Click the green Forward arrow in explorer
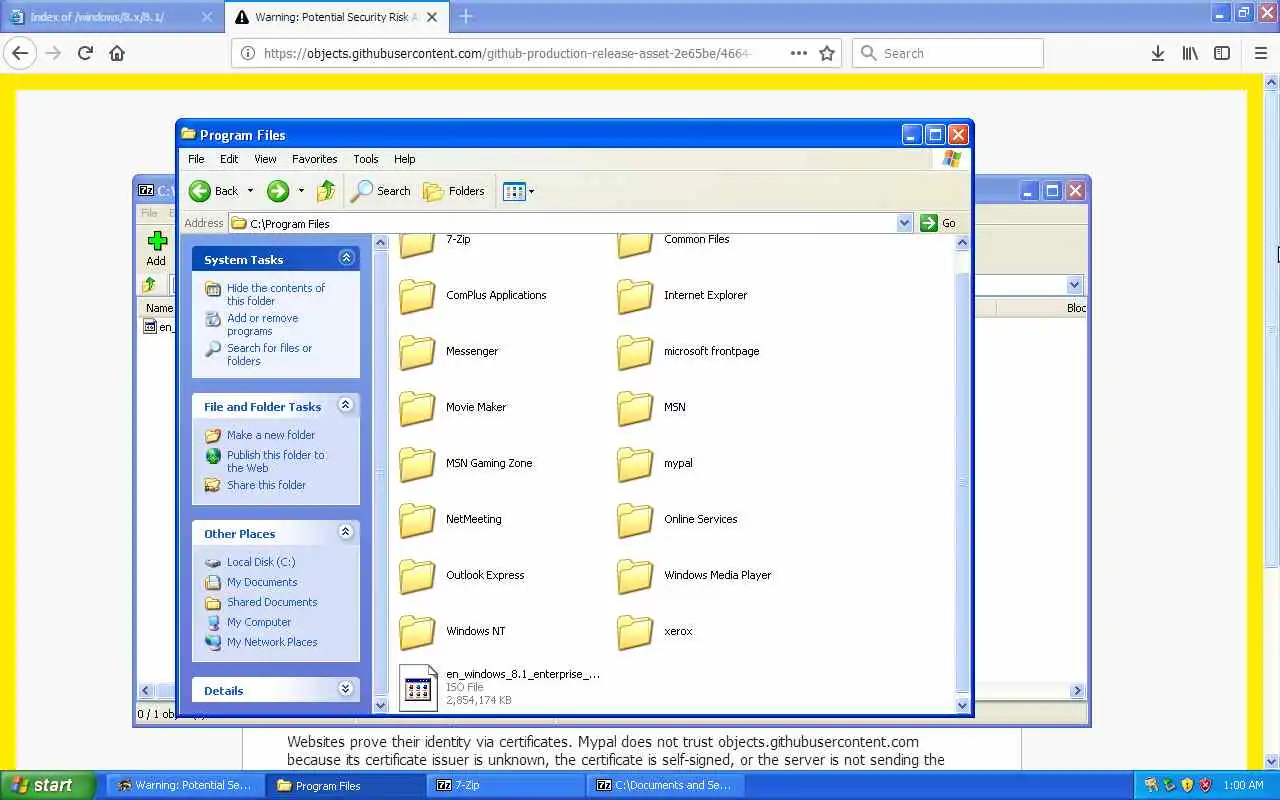 [278, 191]
